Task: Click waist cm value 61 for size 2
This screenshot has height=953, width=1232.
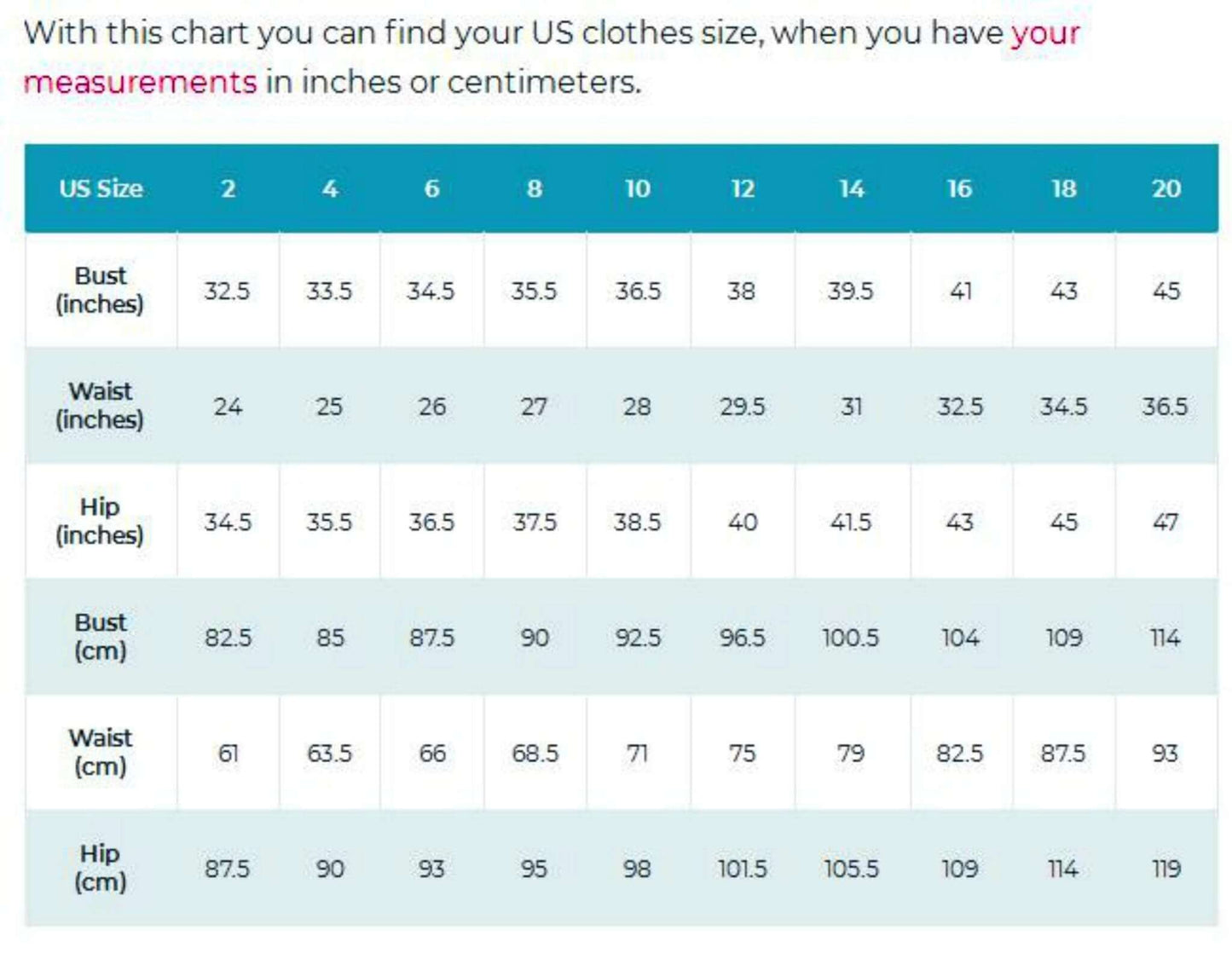Action: [228, 754]
